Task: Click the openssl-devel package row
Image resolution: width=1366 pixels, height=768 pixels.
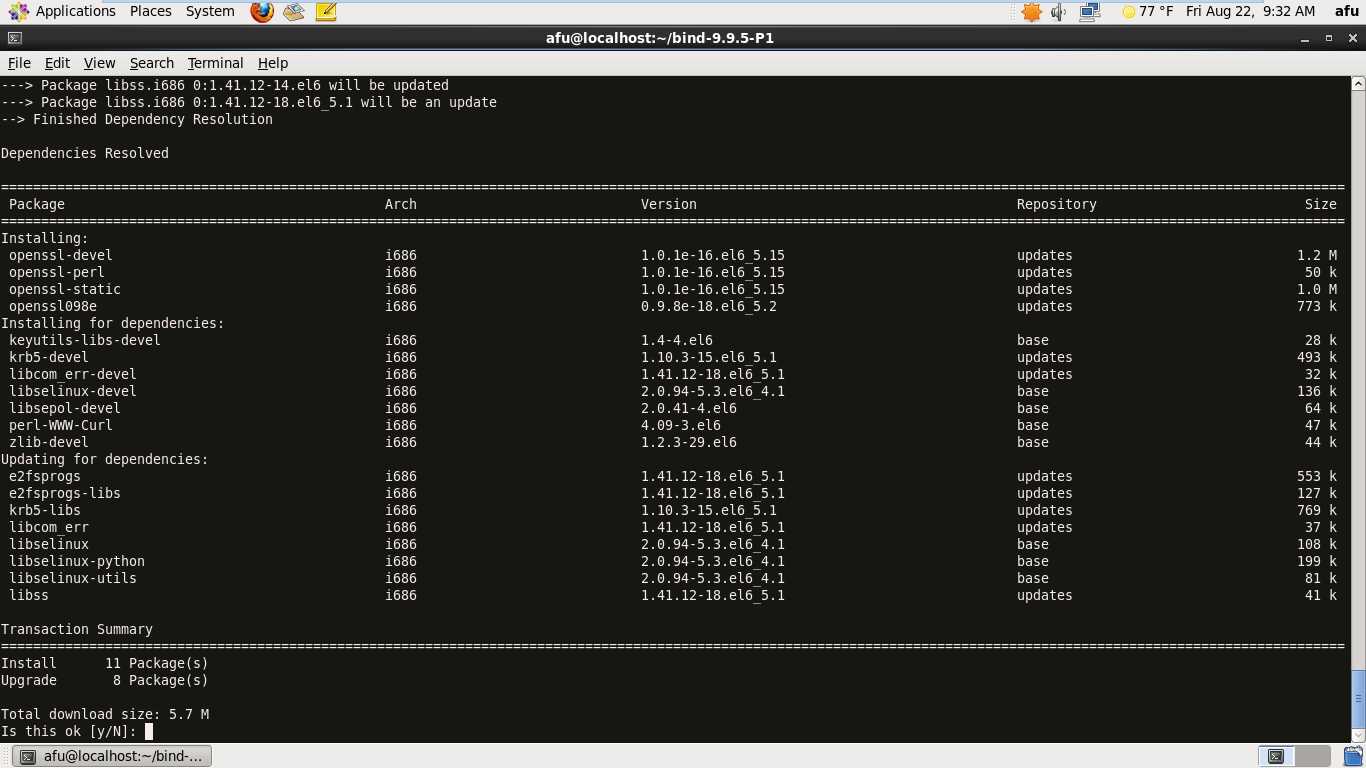Action: [x=672, y=255]
